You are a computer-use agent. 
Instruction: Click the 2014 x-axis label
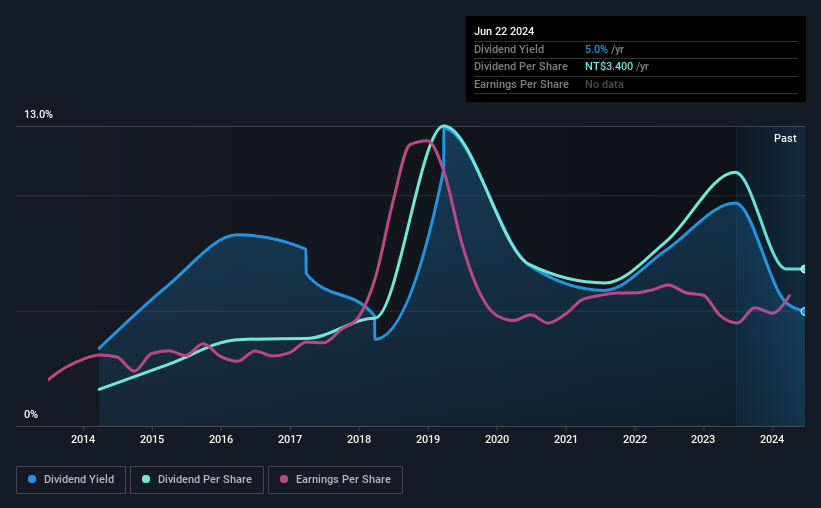[83, 439]
